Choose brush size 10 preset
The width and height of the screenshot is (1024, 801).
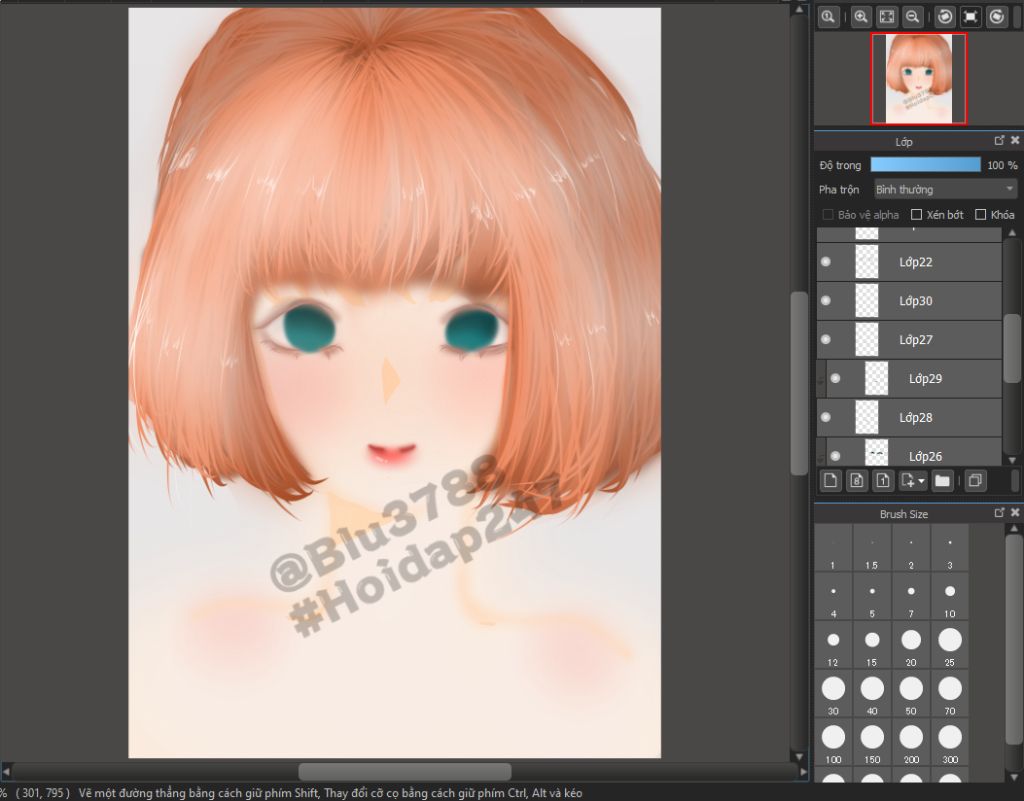(x=950, y=597)
